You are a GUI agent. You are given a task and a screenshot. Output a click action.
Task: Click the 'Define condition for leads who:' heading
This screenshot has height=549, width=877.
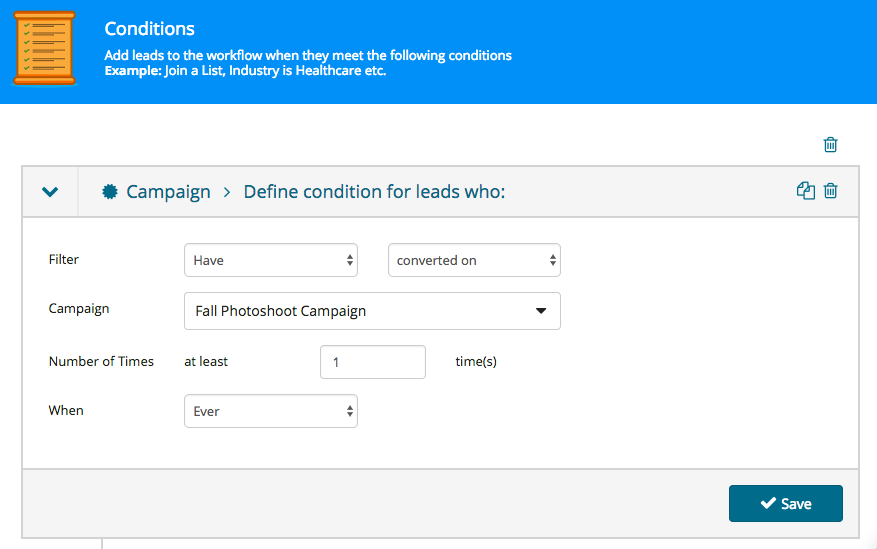click(x=374, y=192)
